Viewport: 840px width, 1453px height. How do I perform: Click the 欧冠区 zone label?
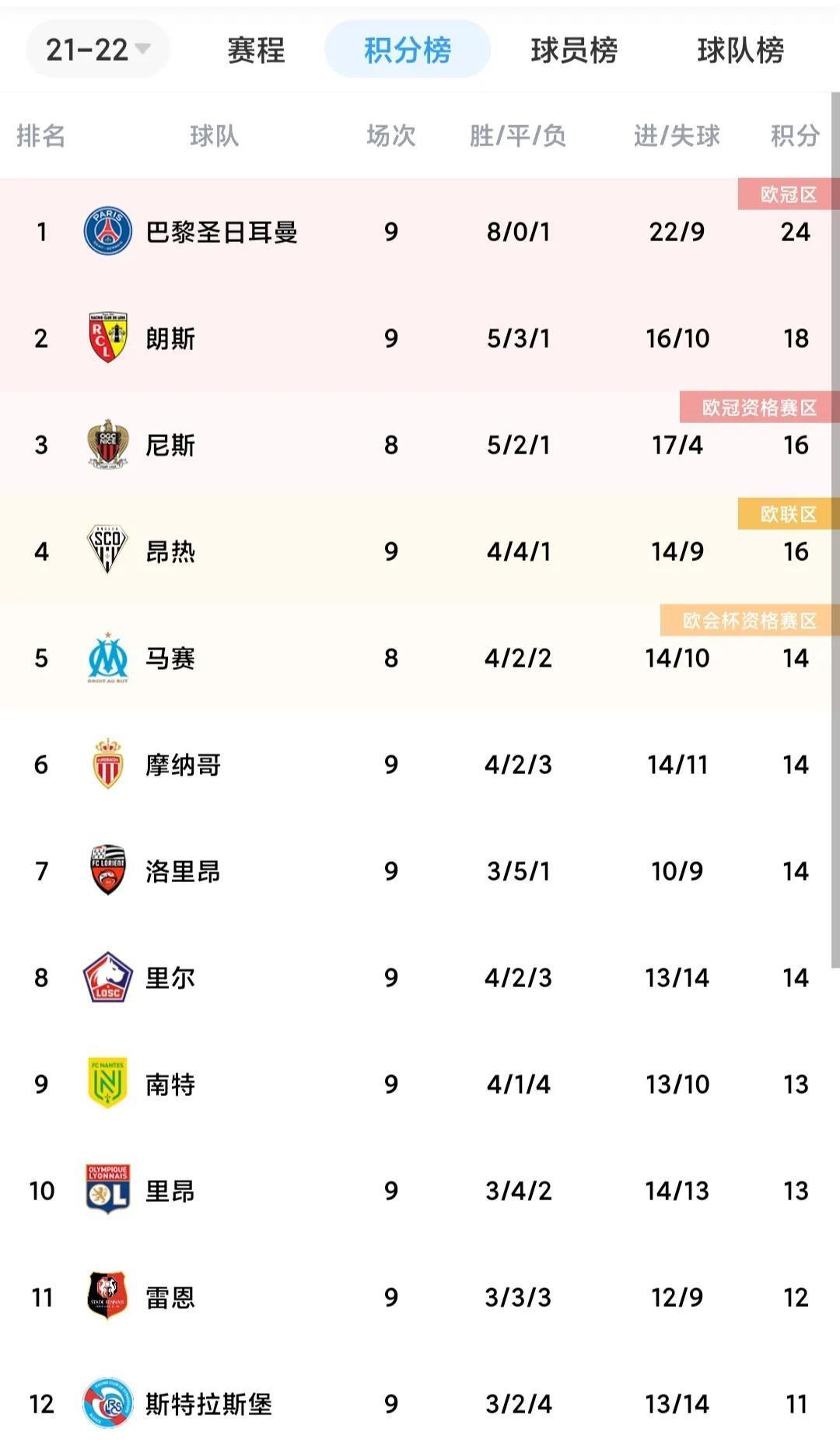(x=788, y=194)
